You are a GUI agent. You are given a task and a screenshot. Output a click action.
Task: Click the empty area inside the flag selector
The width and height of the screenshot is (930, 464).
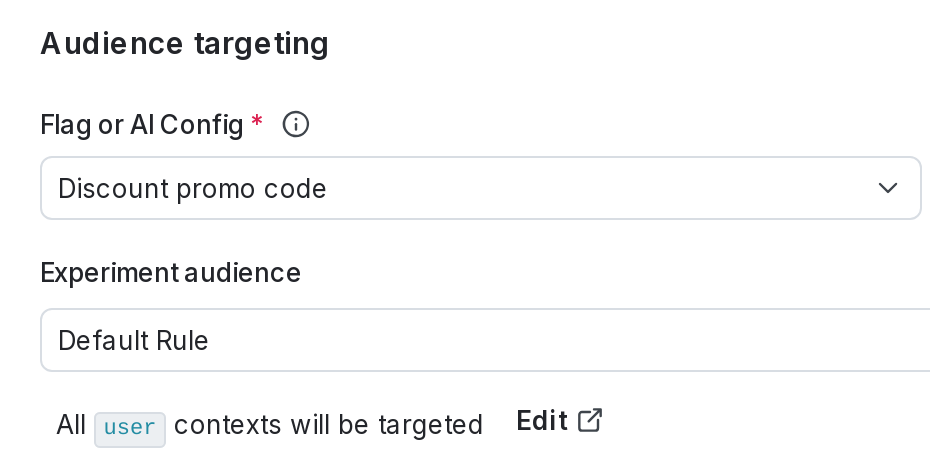(x=600, y=188)
